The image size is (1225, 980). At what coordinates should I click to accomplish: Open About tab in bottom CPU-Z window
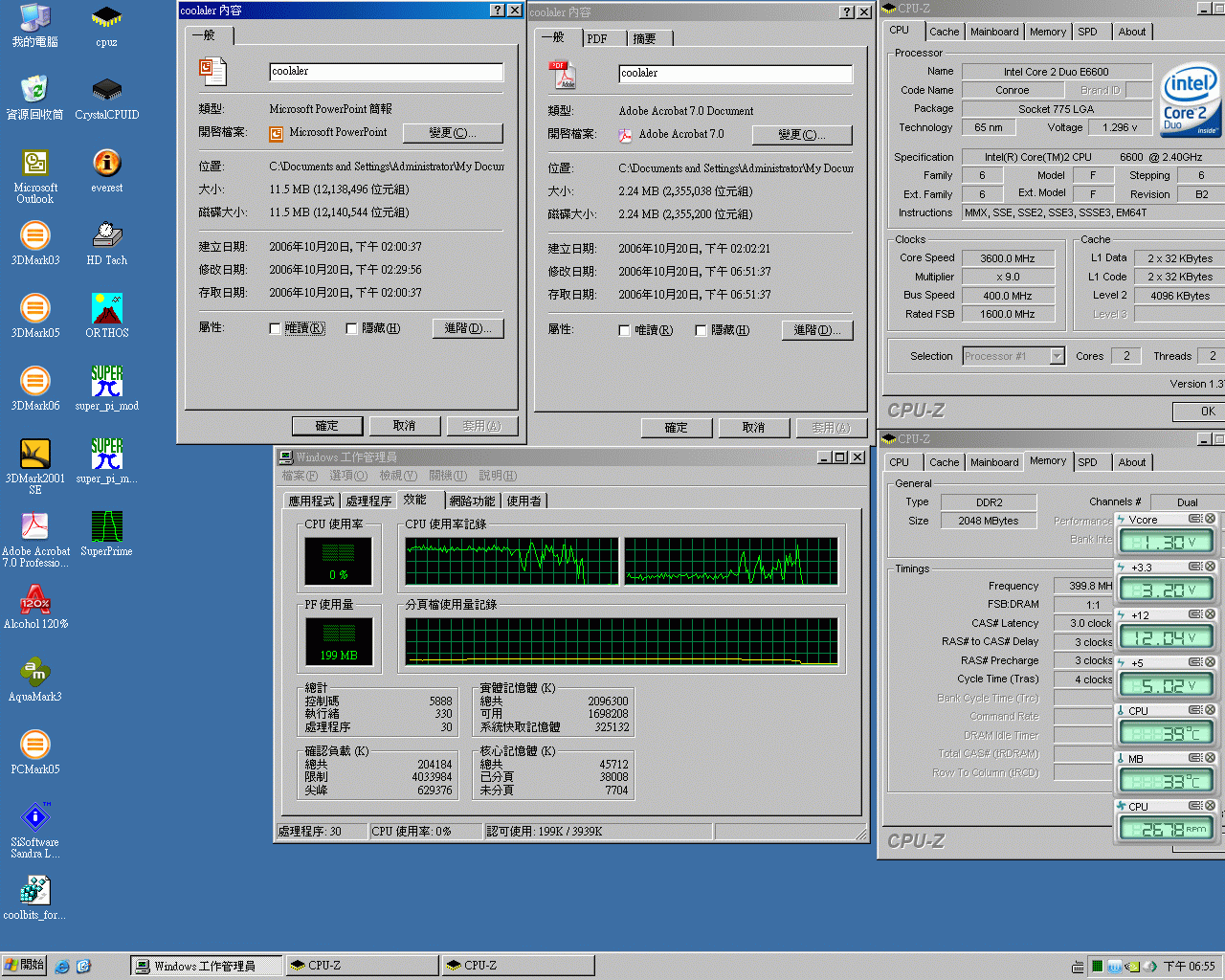[x=1132, y=462]
